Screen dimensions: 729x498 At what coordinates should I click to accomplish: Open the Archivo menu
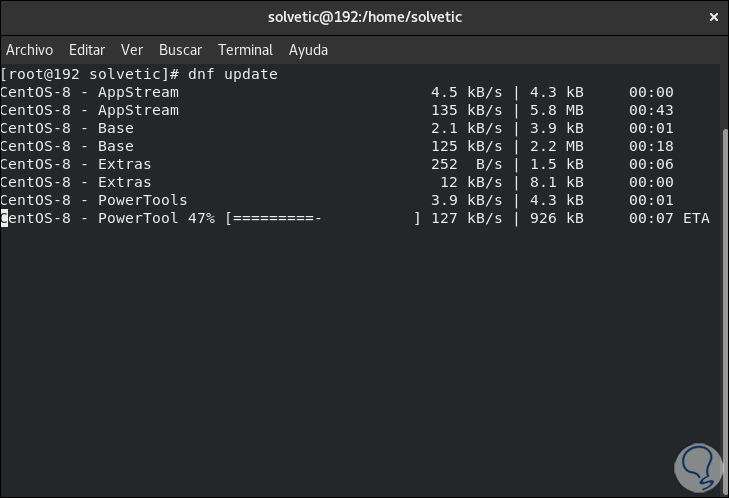click(27, 49)
